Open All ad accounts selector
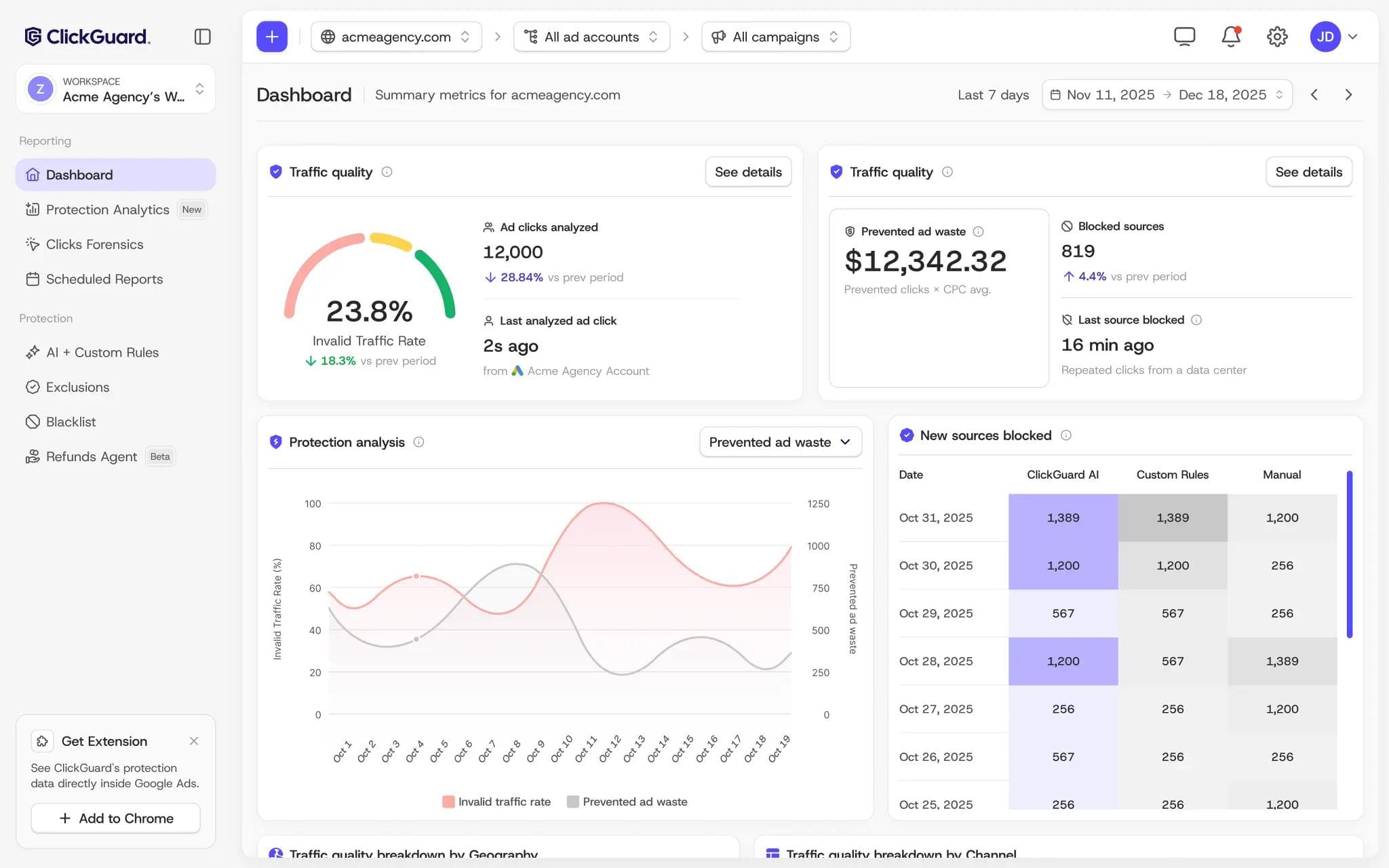 (591, 37)
